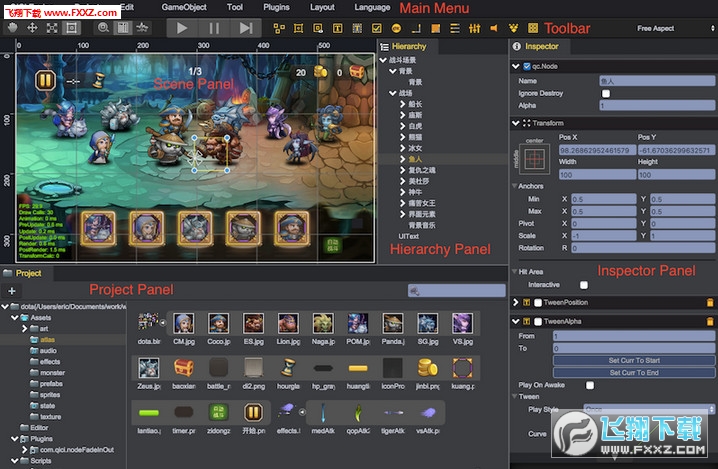Toggle the qc.Node enabled checkbox
The image size is (718, 469).
[527, 66]
